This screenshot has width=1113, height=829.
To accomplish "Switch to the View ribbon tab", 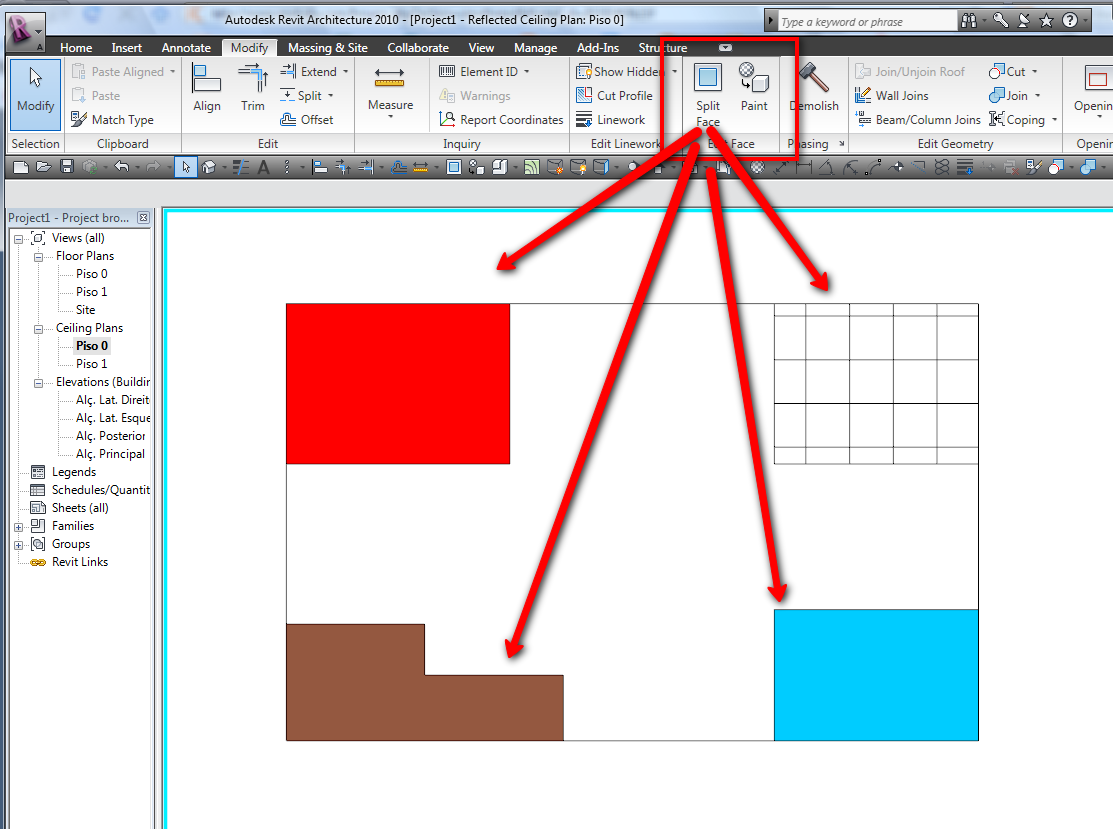I will pos(481,48).
